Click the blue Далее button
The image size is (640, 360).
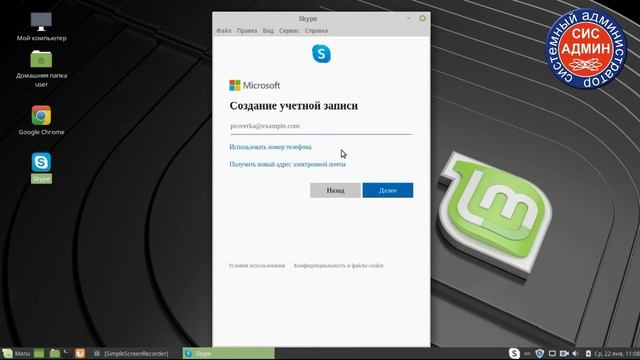pos(388,190)
